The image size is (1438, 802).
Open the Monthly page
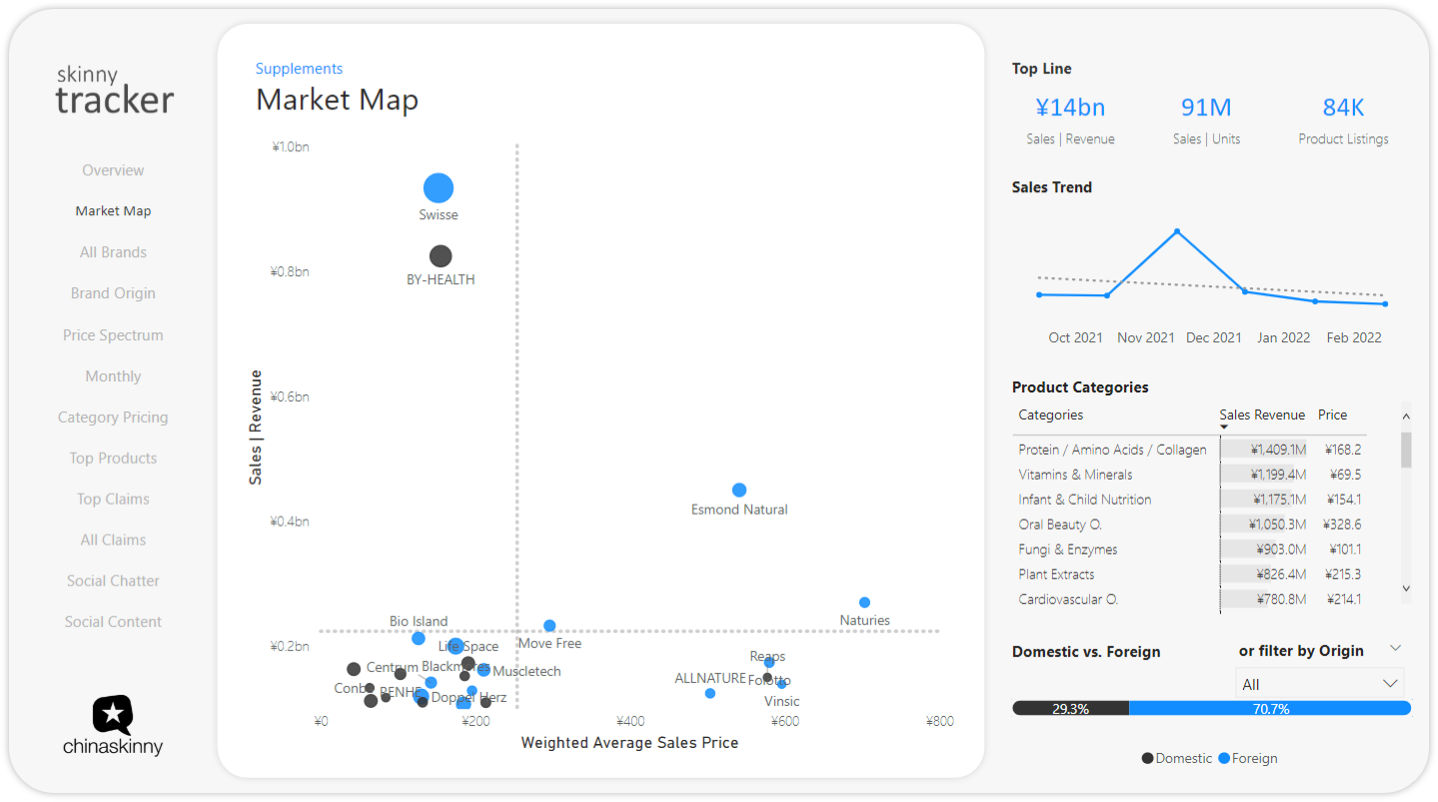113,376
